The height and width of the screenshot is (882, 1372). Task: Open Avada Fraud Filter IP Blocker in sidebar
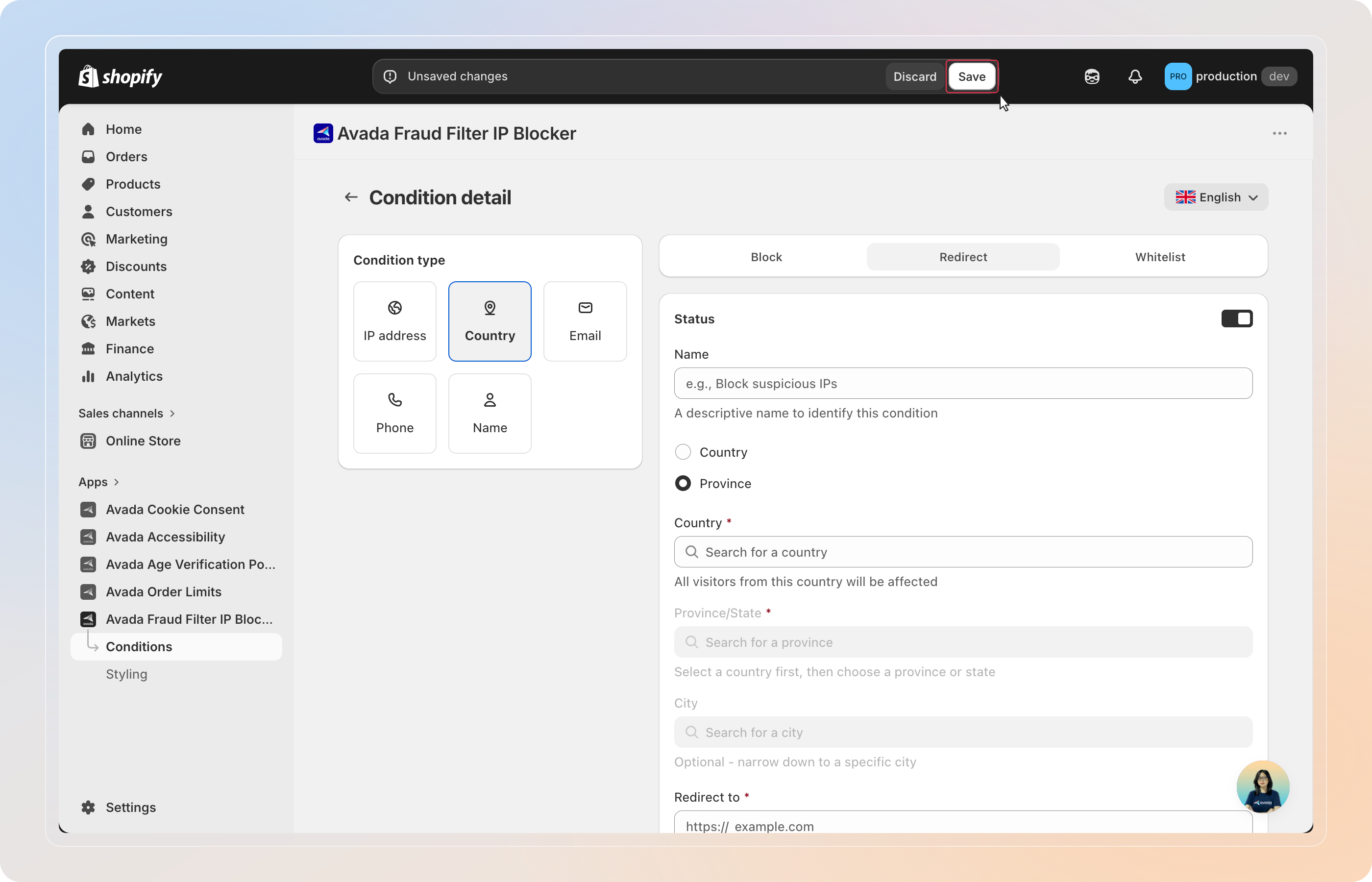click(x=176, y=619)
